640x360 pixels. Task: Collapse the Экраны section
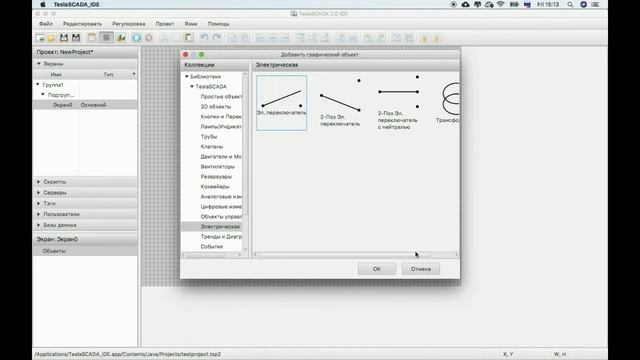click(x=39, y=64)
